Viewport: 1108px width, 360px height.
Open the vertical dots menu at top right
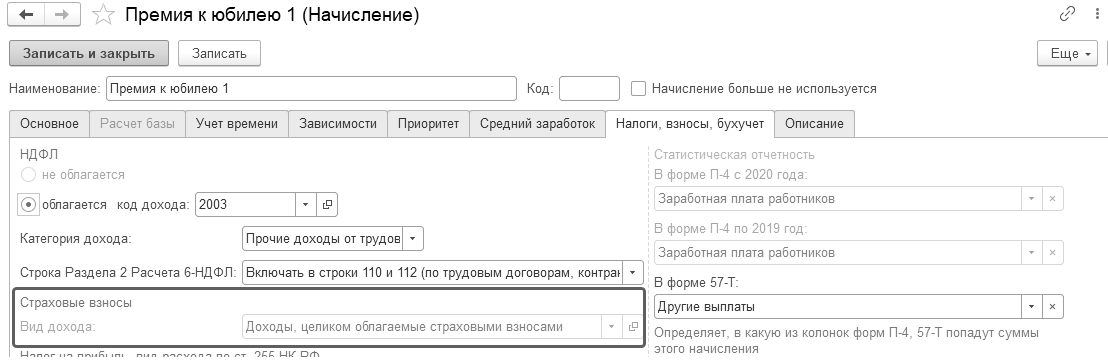[1097, 13]
